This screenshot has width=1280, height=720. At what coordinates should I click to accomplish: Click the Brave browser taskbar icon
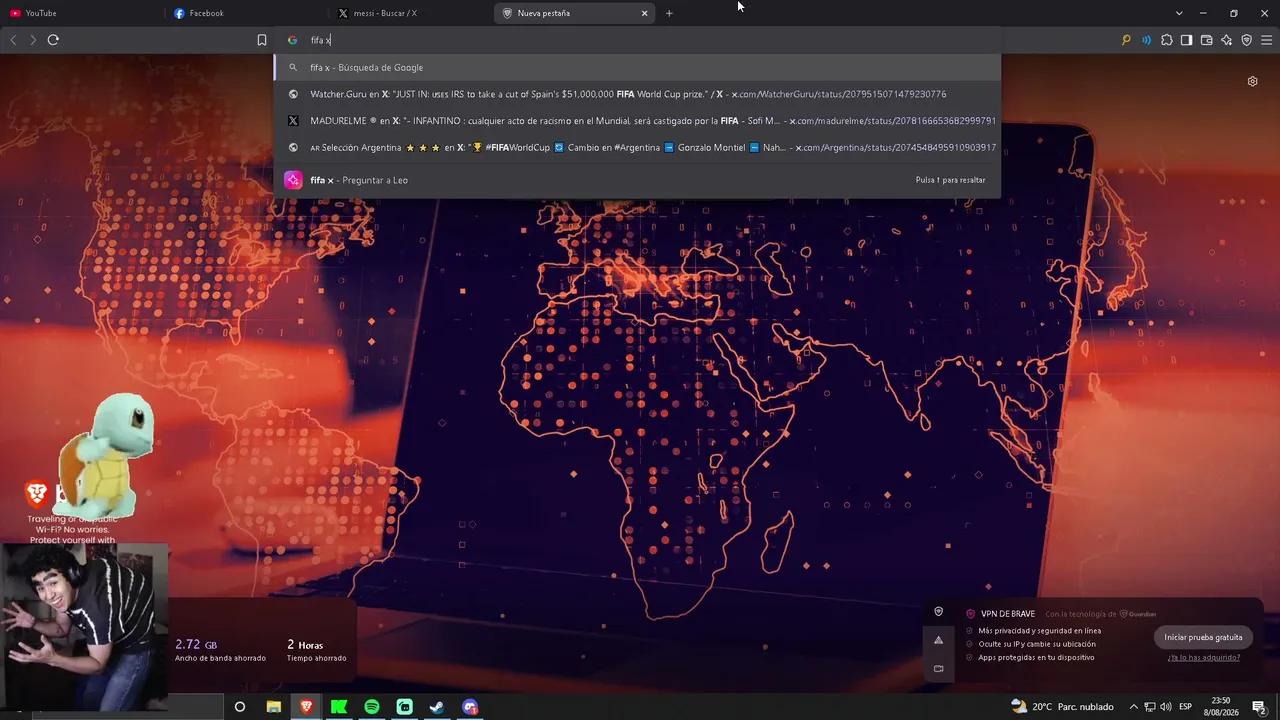tap(306, 707)
